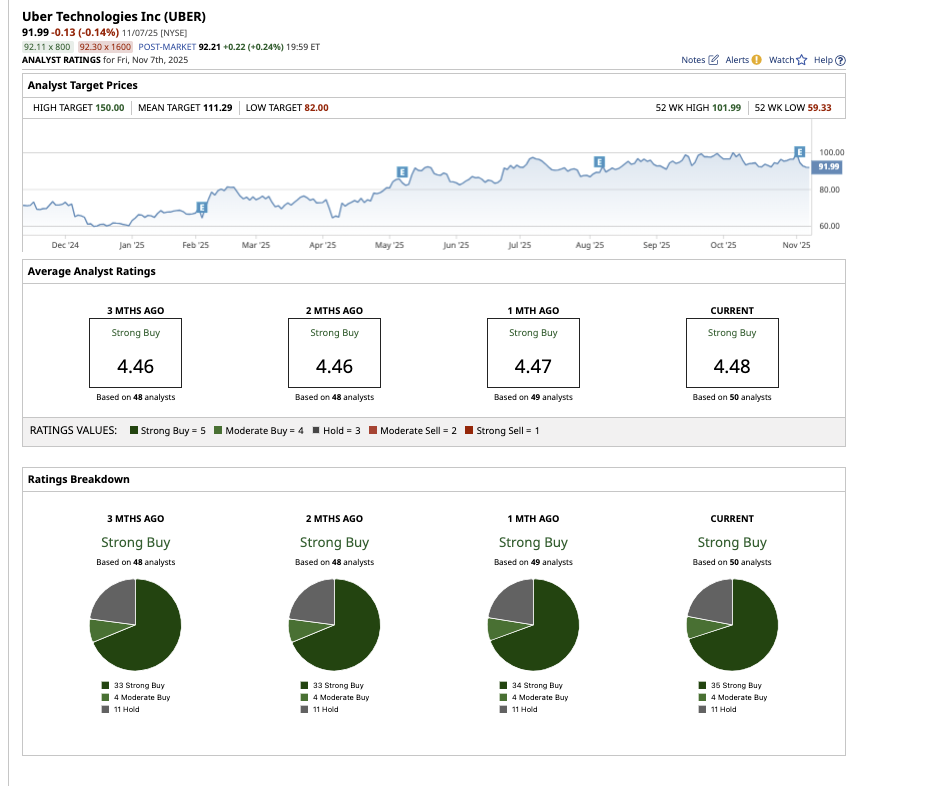Click the earnings marker near Feb '25
The height and width of the screenshot is (786, 940).
(201, 207)
